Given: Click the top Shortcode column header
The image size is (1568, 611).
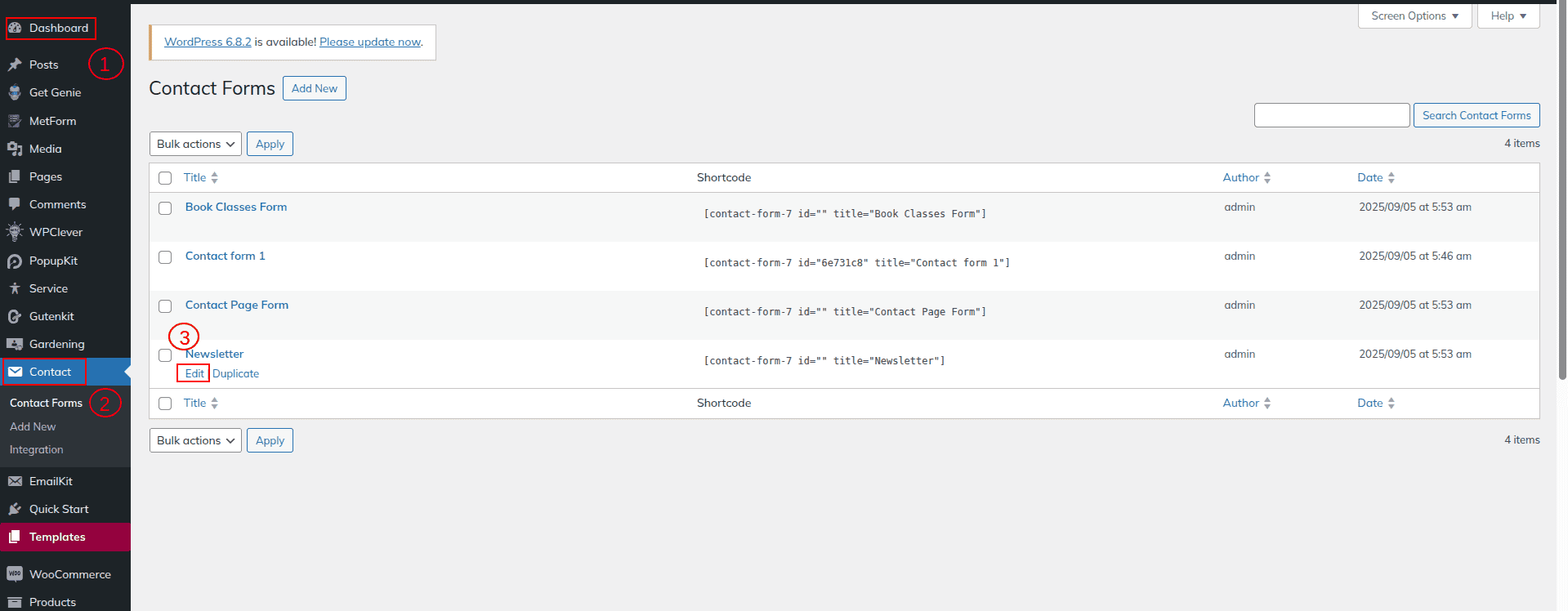Looking at the screenshot, I should tap(724, 177).
